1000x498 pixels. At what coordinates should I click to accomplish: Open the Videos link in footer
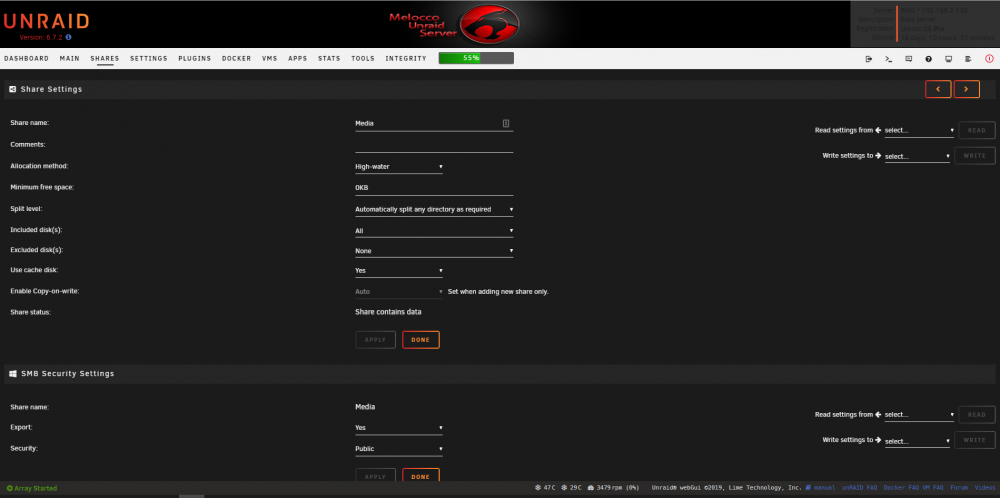click(x=984, y=488)
